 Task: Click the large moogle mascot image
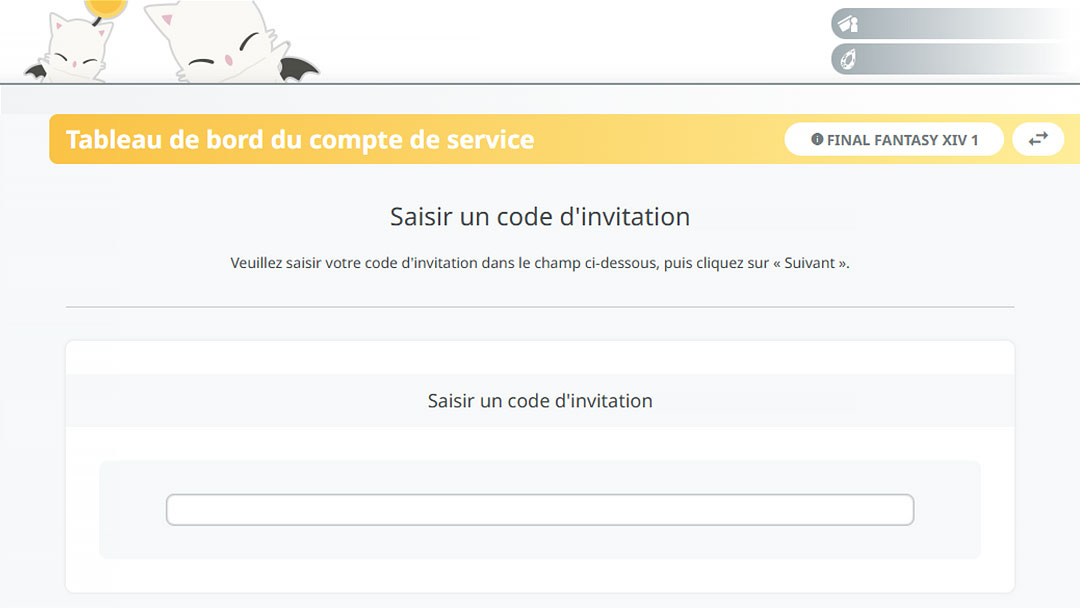(x=231, y=41)
